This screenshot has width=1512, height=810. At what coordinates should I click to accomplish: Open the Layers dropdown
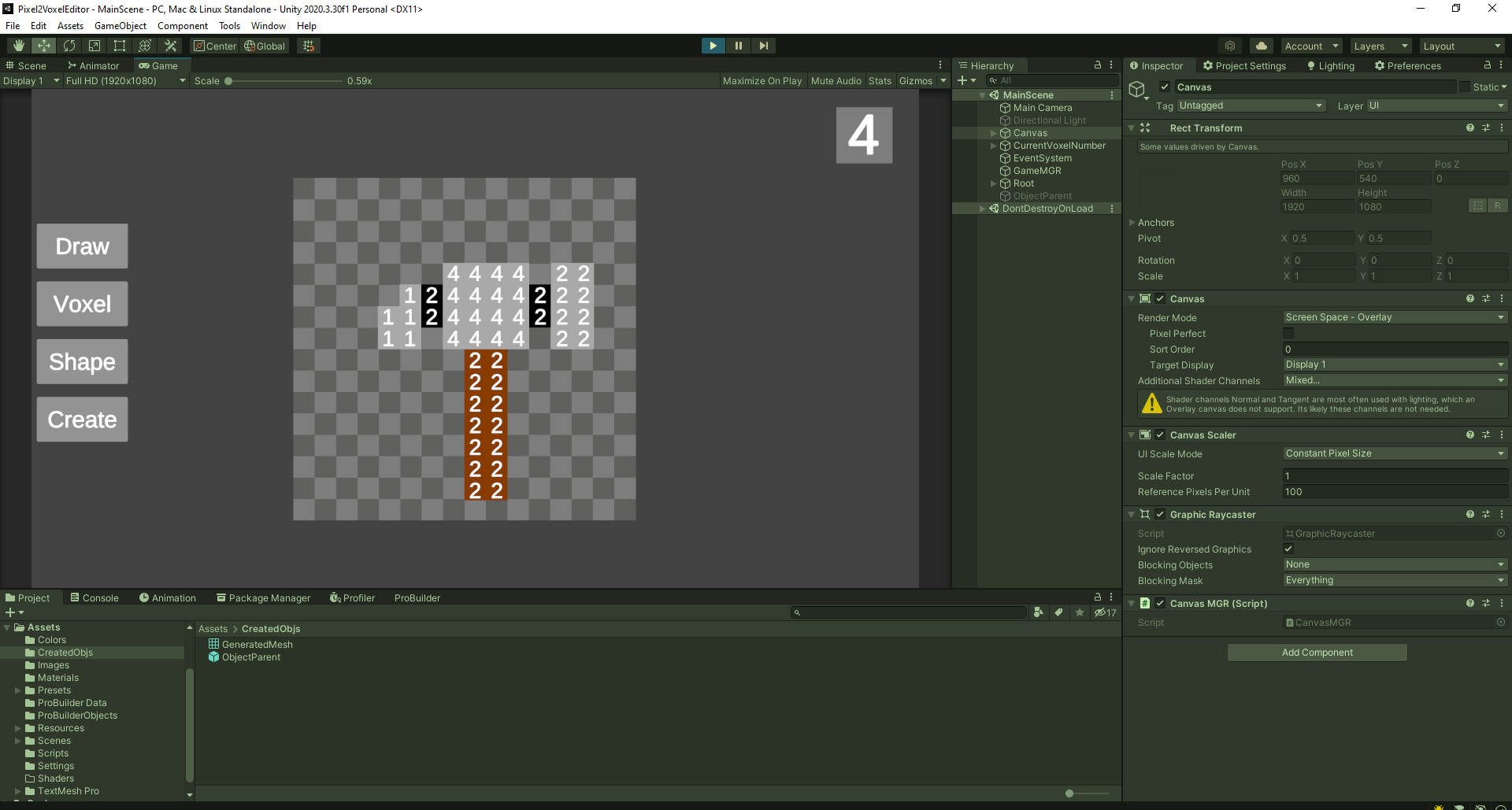(1380, 46)
